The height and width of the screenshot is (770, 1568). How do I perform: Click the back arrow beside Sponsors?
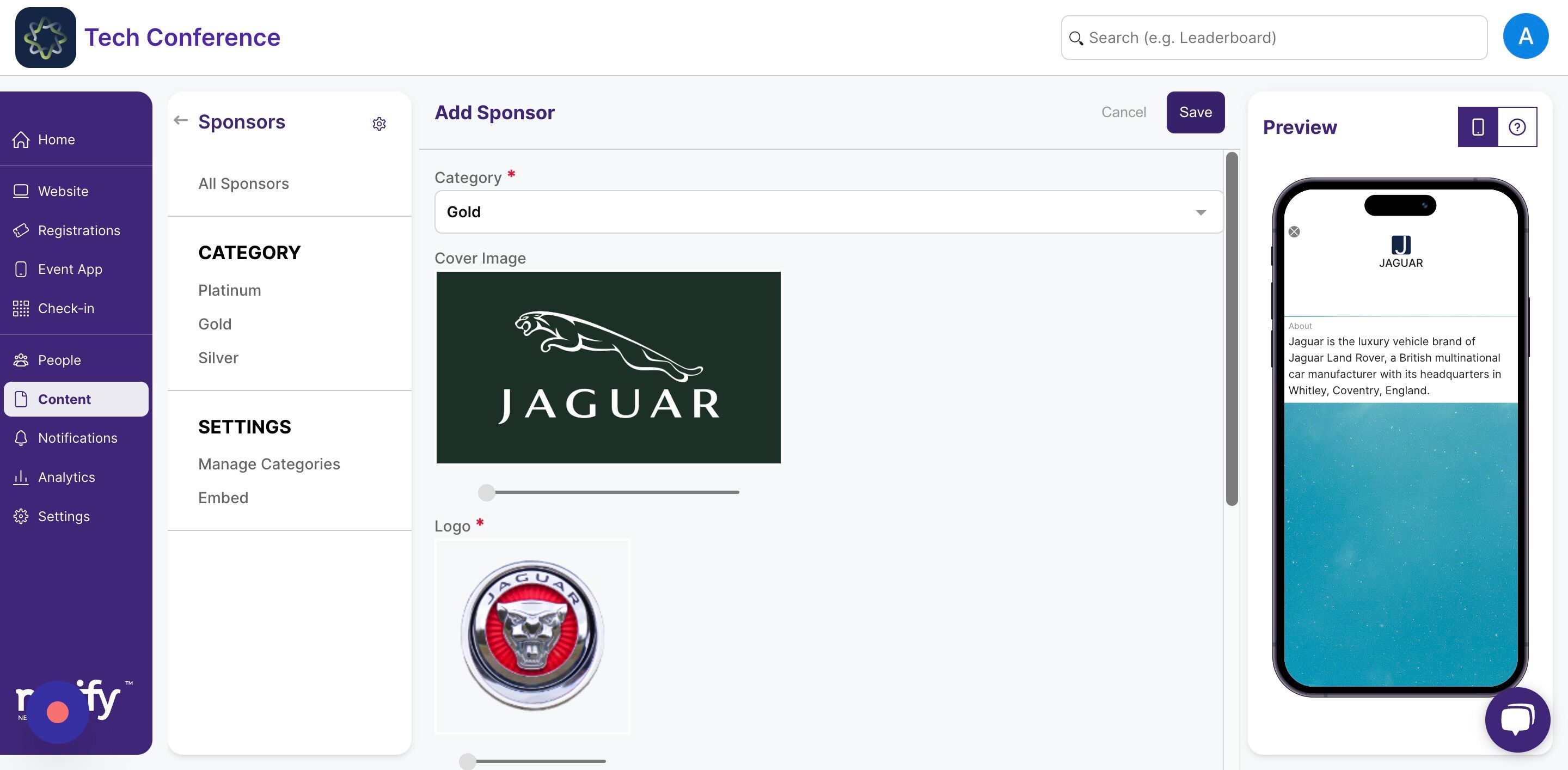(181, 120)
